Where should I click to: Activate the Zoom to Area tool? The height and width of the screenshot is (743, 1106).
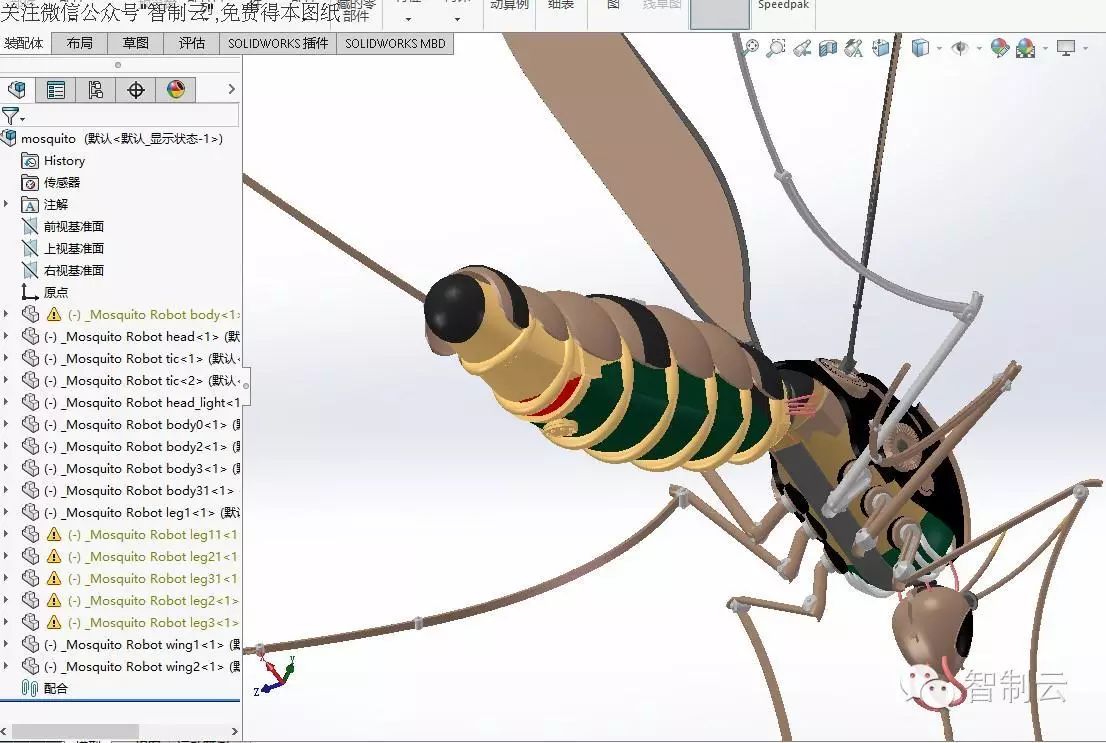(x=776, y=47)
